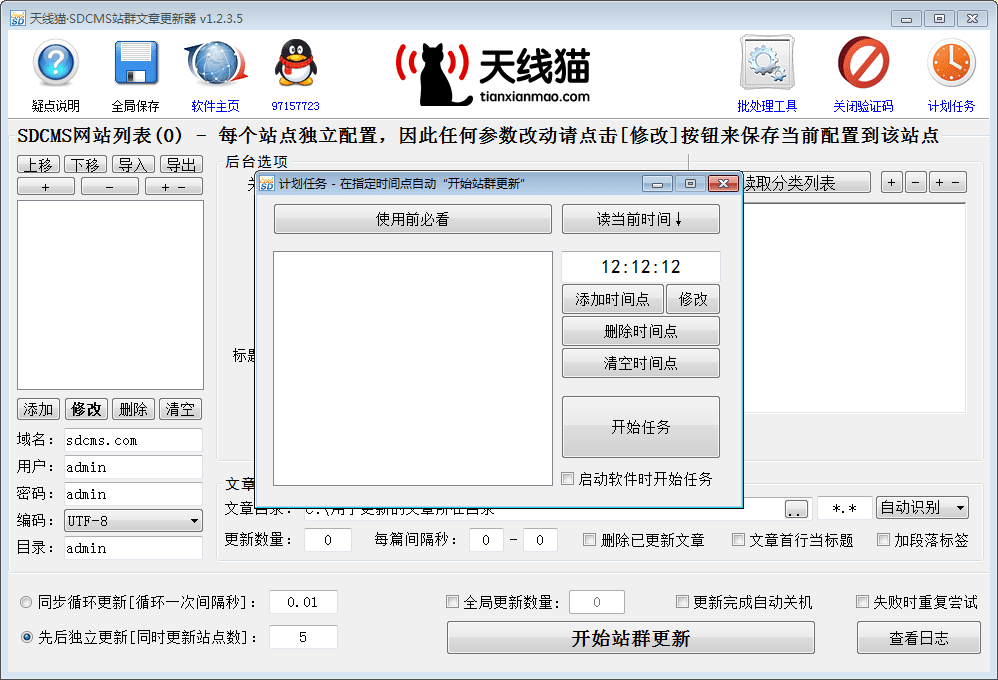Click the category list + button
The width and height of the screenshot is (998, 680).
(892, 182)
